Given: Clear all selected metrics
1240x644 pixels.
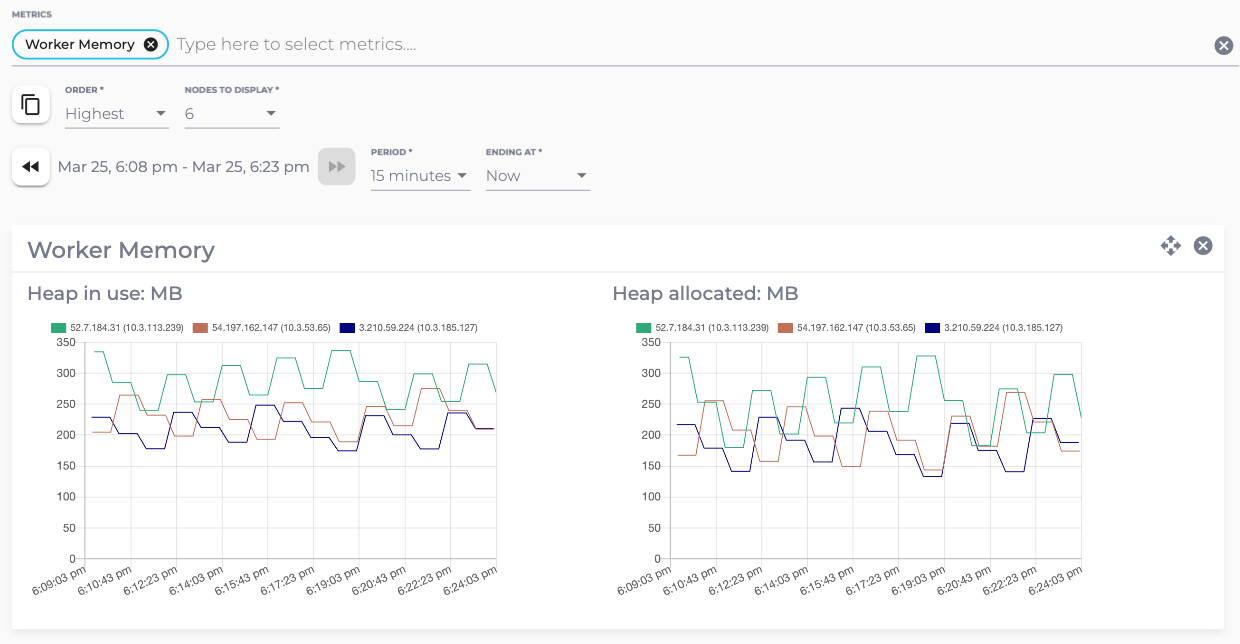Looking at the screenshot, I should point(1223,45).
